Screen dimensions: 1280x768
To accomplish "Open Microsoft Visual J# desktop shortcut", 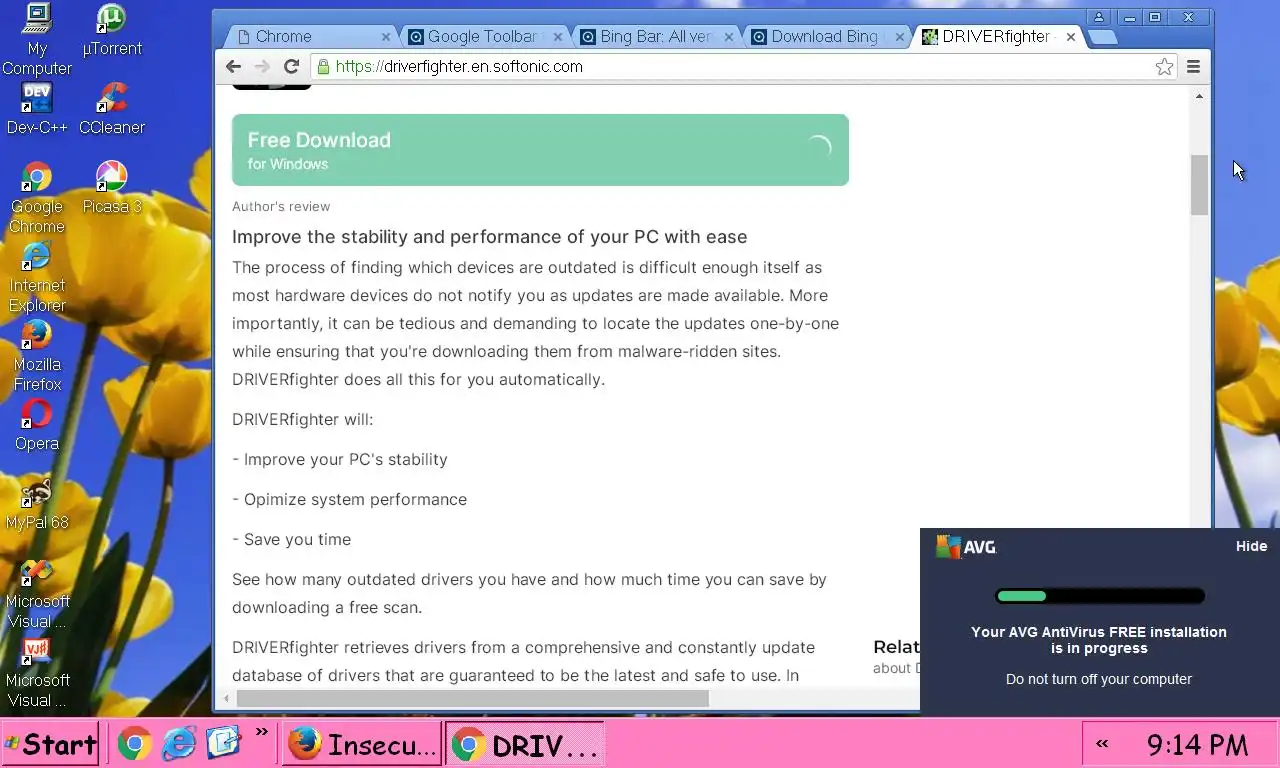I will click(x=37, y=672).
